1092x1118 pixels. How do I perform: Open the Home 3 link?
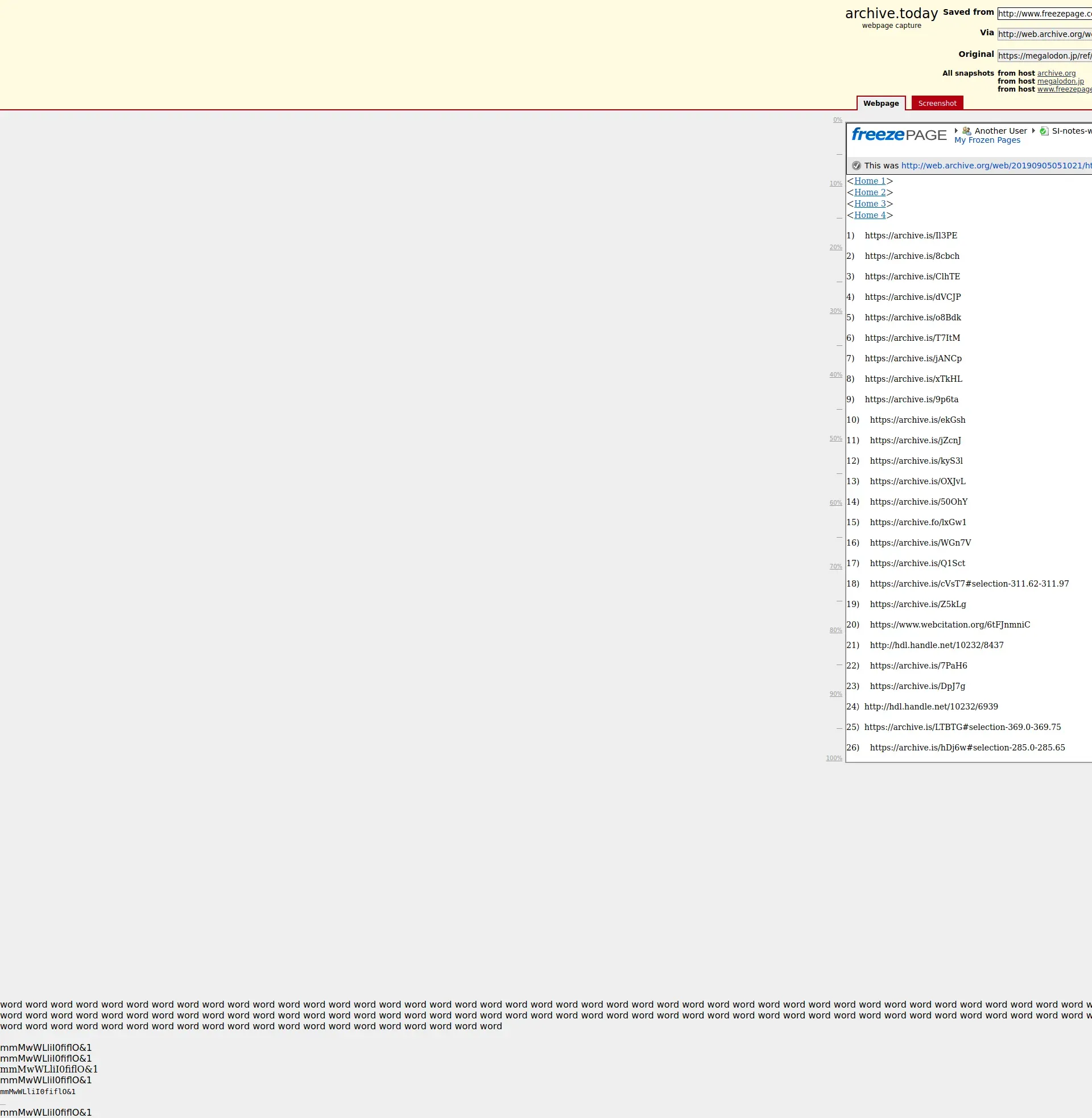(870, 204)
